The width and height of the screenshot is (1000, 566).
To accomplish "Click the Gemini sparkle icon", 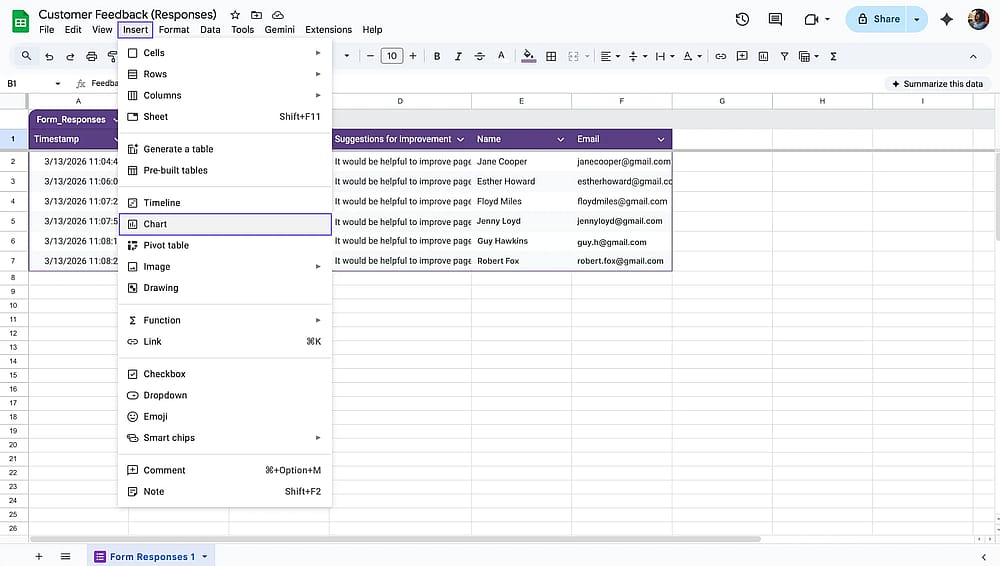I will (x=946, y=19).
